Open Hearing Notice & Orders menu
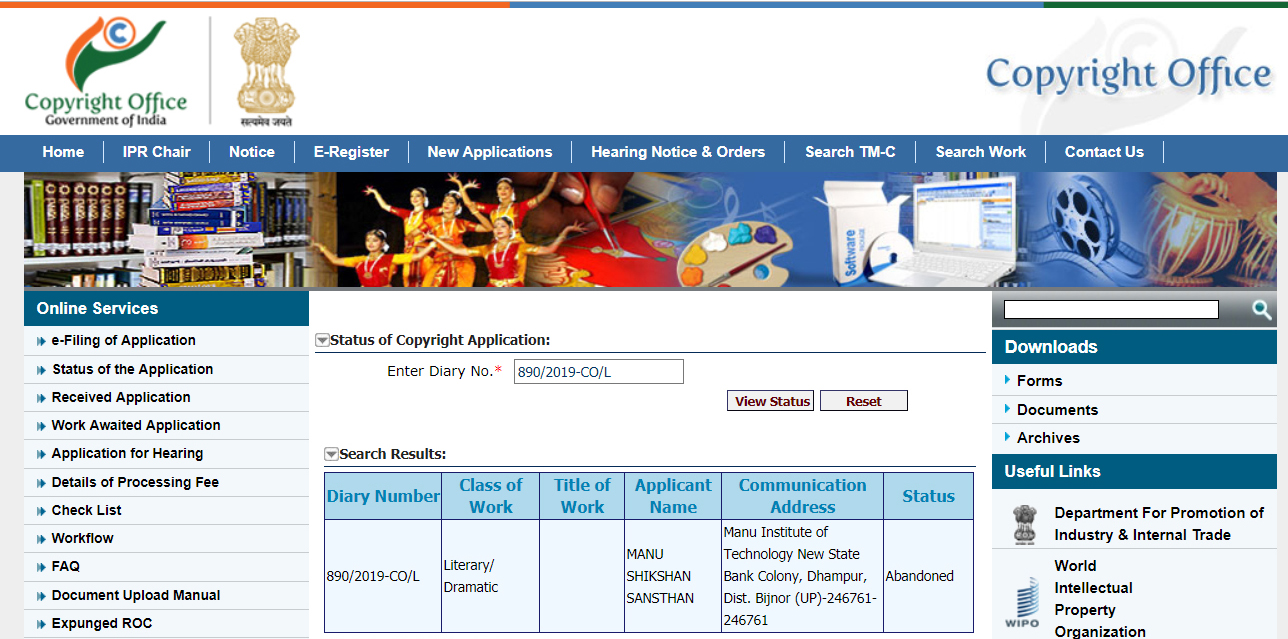Viewport: 1288px width, 639px height. pos(678,152)
